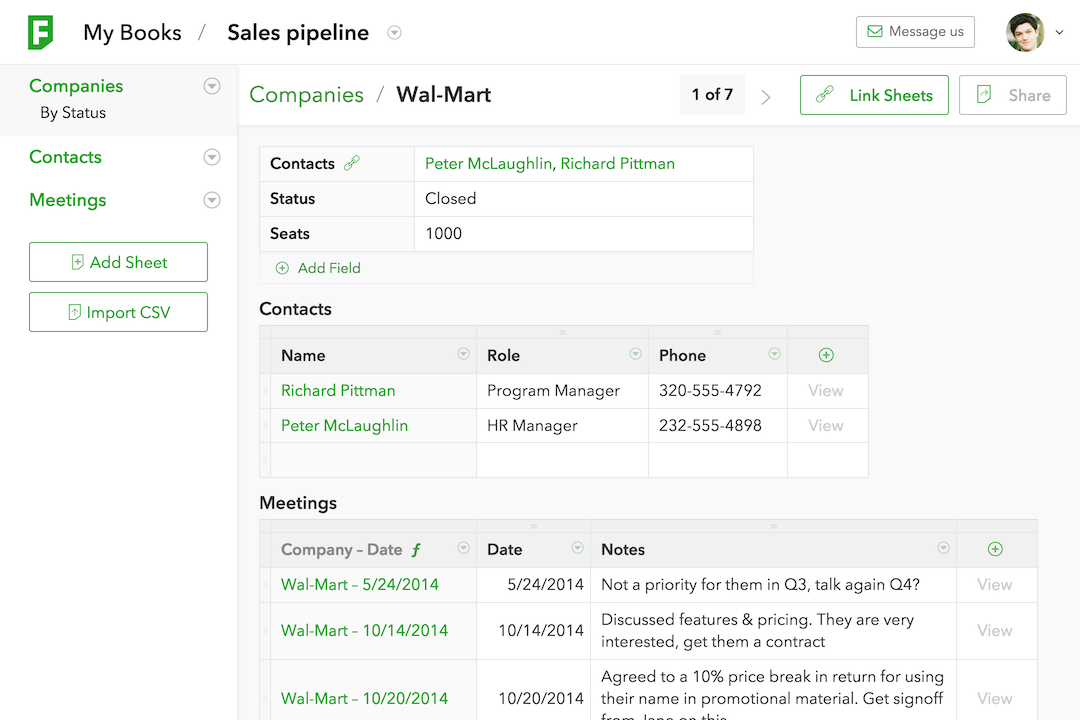
Task: Click the 1 of 7 record counter
Action: pyautogui.click(x=712, y=94)
